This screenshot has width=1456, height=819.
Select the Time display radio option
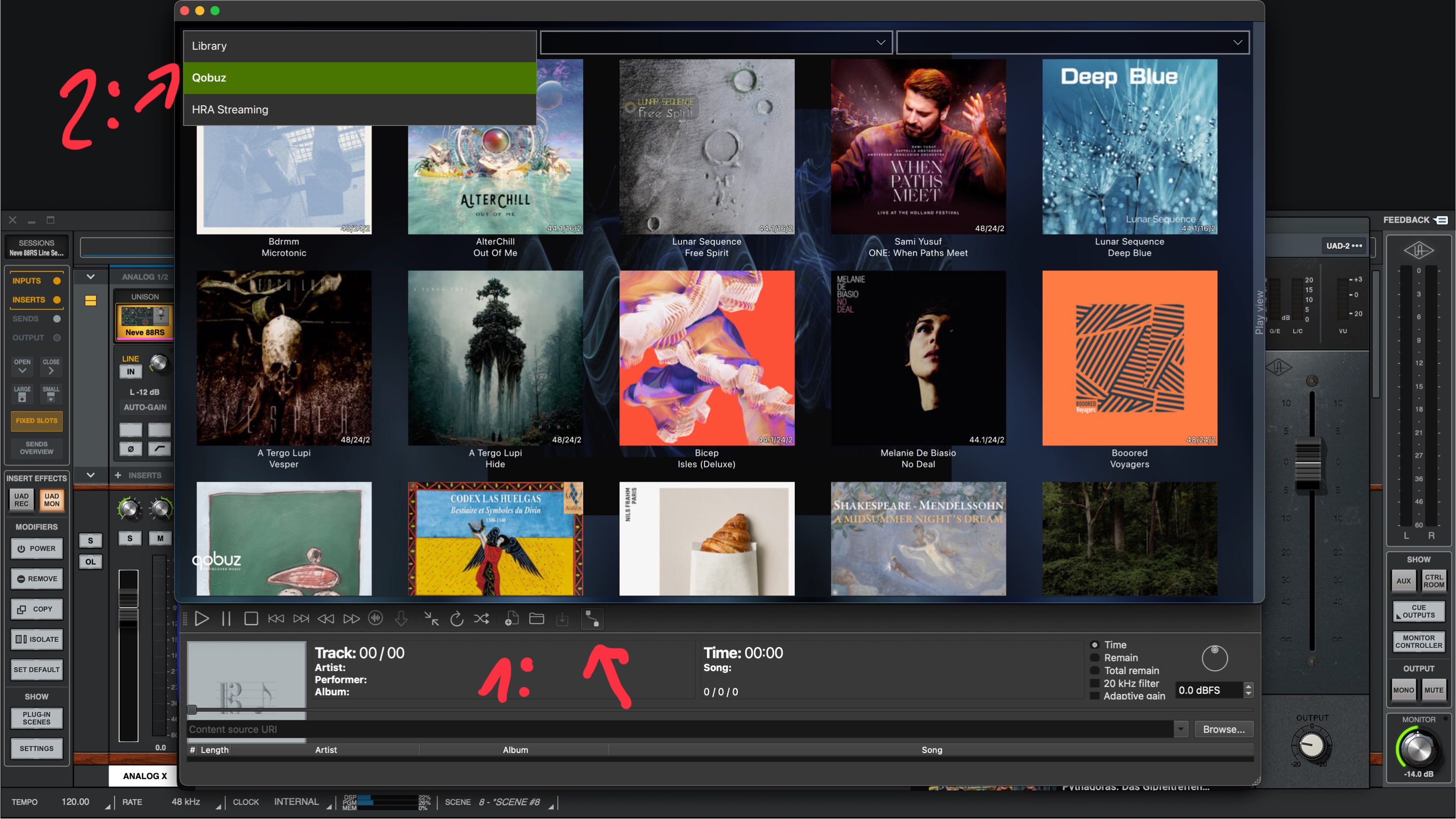click(x=1094, y=645)
